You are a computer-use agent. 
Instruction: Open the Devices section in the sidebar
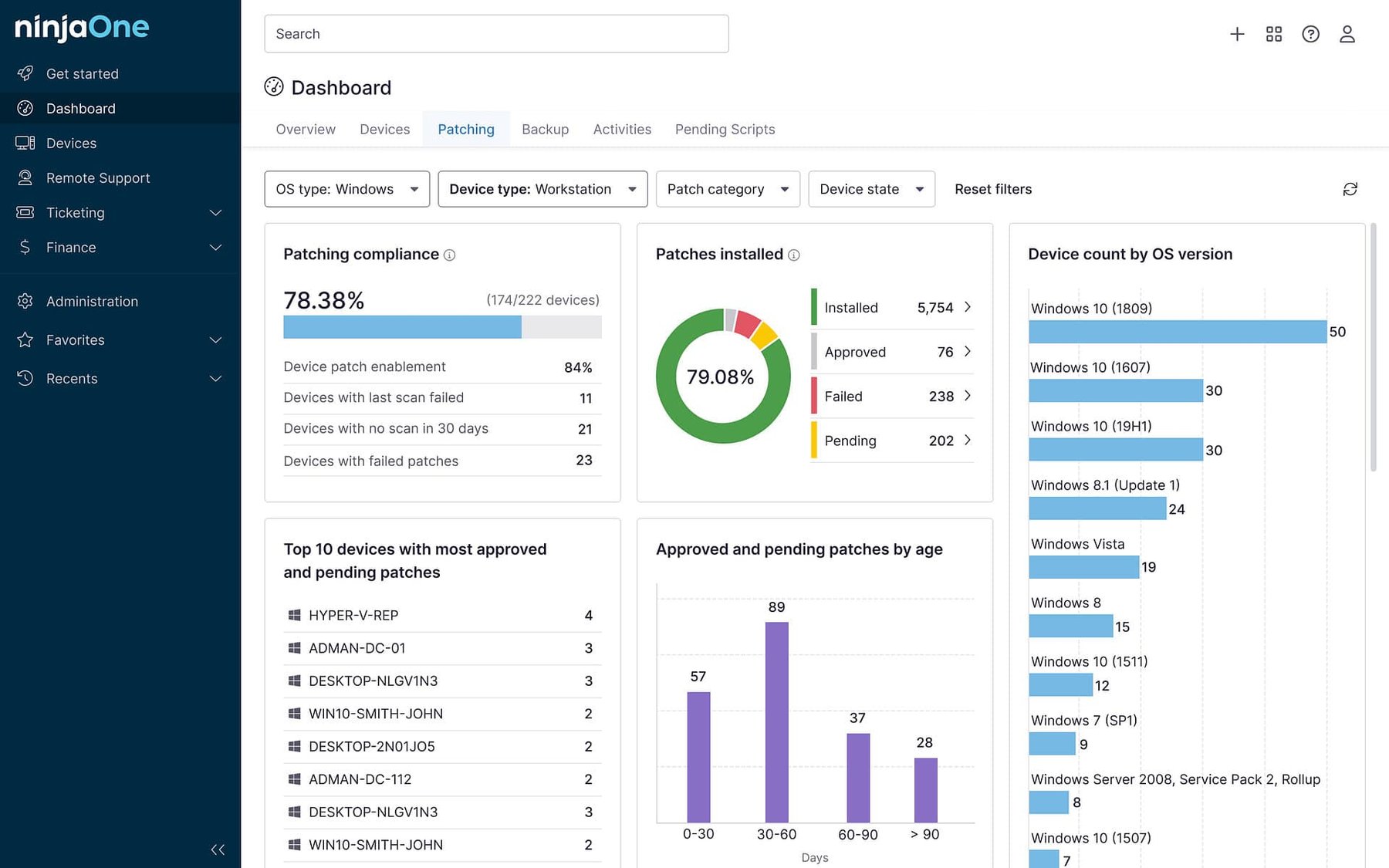point(71,143)
